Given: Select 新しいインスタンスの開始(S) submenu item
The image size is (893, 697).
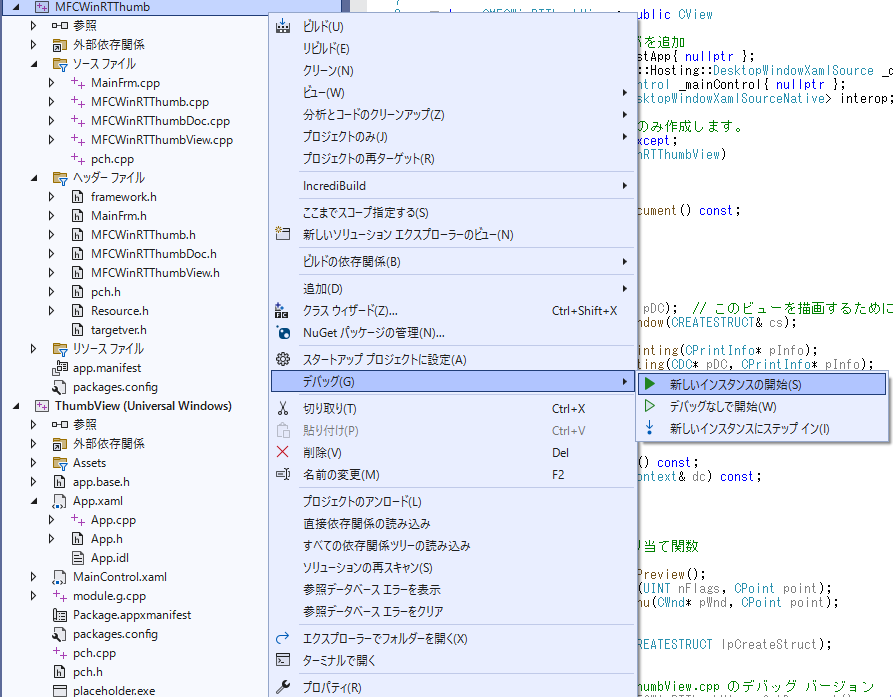Looking at the screenshot, I should tap(762, 384).
